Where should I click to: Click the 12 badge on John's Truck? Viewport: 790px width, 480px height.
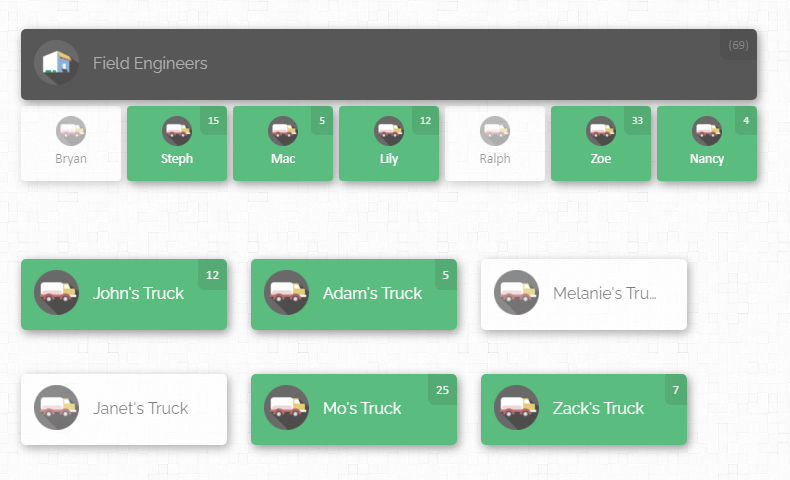[x=212, y=275]
